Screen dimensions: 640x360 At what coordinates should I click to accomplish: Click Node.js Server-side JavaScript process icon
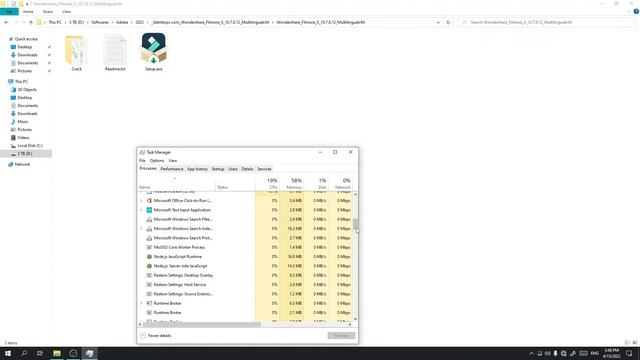click(x=149, y=266)
